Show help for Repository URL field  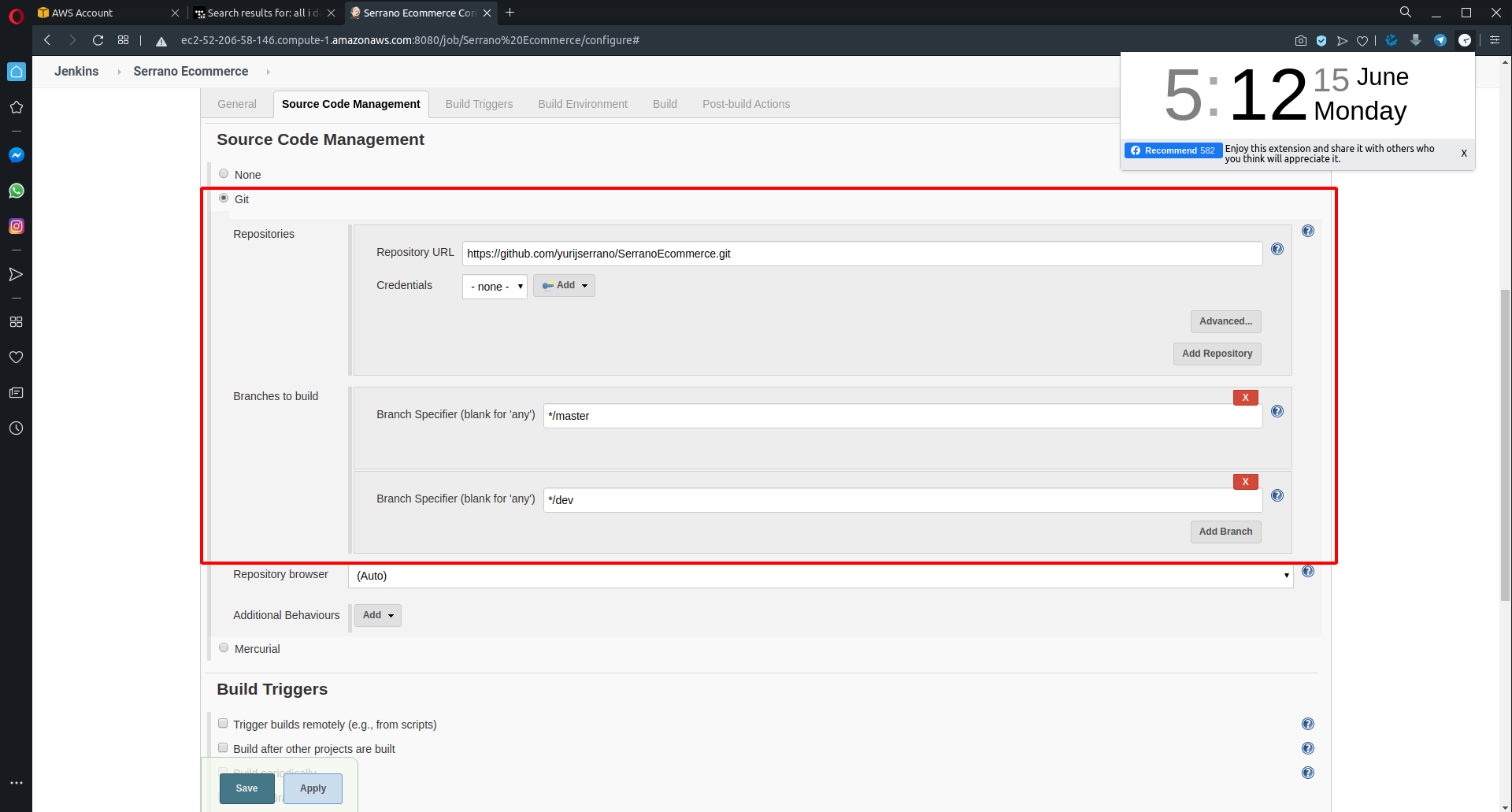(x=1277, y=249)
